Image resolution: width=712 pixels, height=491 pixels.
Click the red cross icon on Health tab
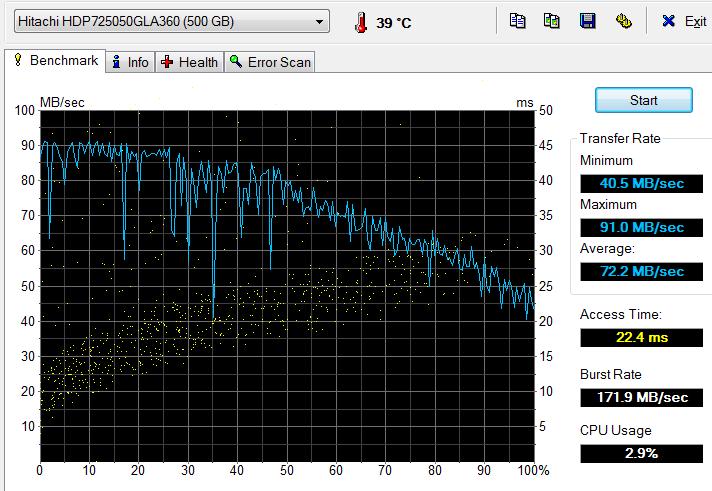(x=167, y=62)
